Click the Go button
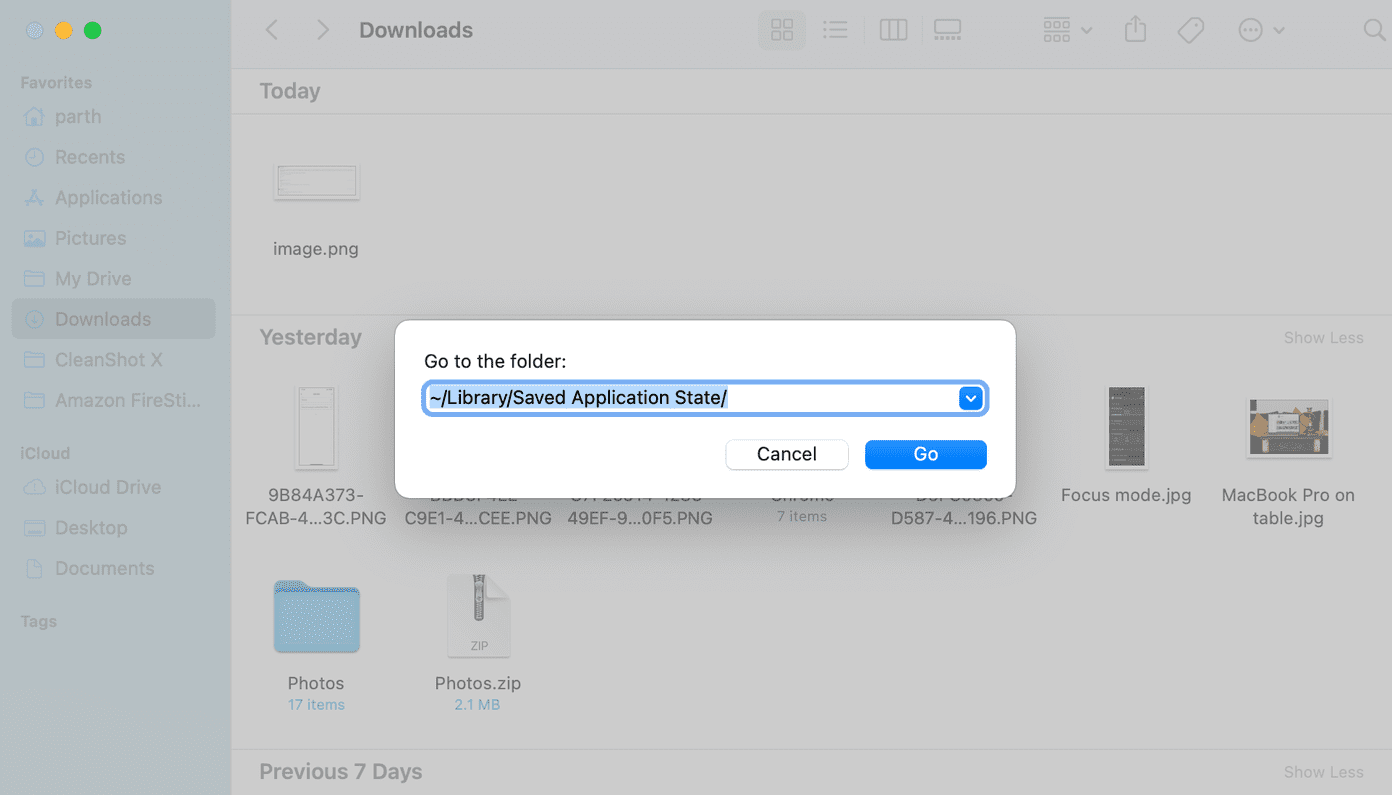 tap(926, 454)
